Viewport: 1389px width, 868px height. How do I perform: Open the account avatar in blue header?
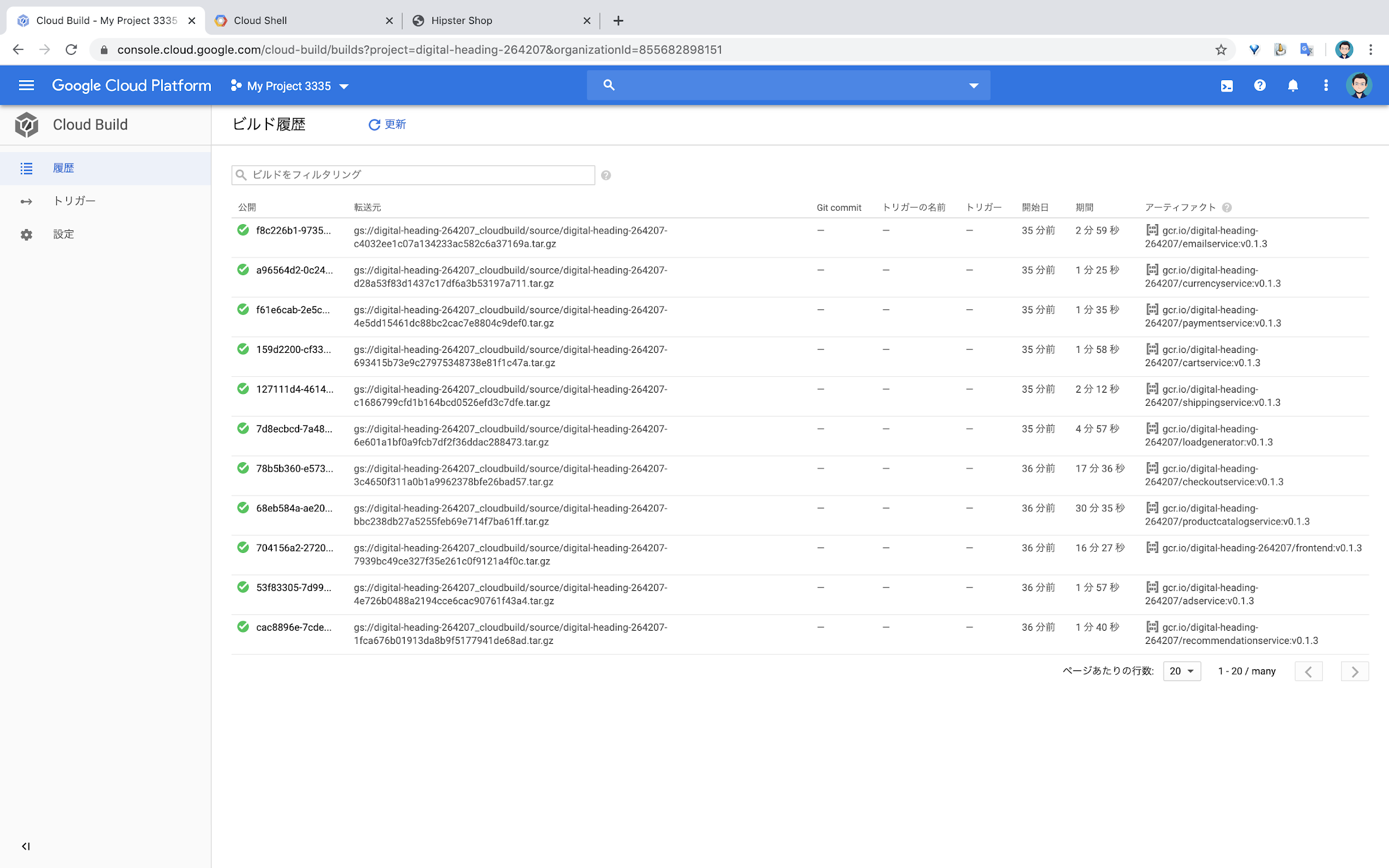click(1359, 85)
